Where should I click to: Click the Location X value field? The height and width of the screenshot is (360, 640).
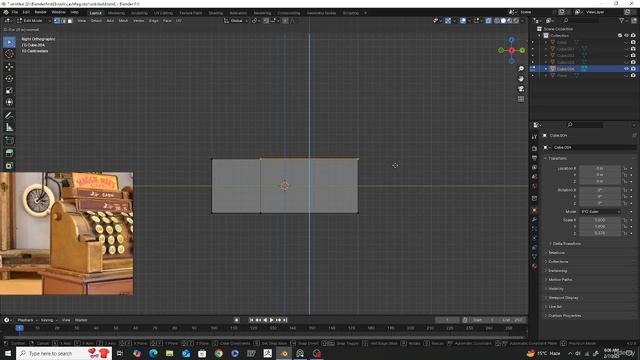coord(600,168)
